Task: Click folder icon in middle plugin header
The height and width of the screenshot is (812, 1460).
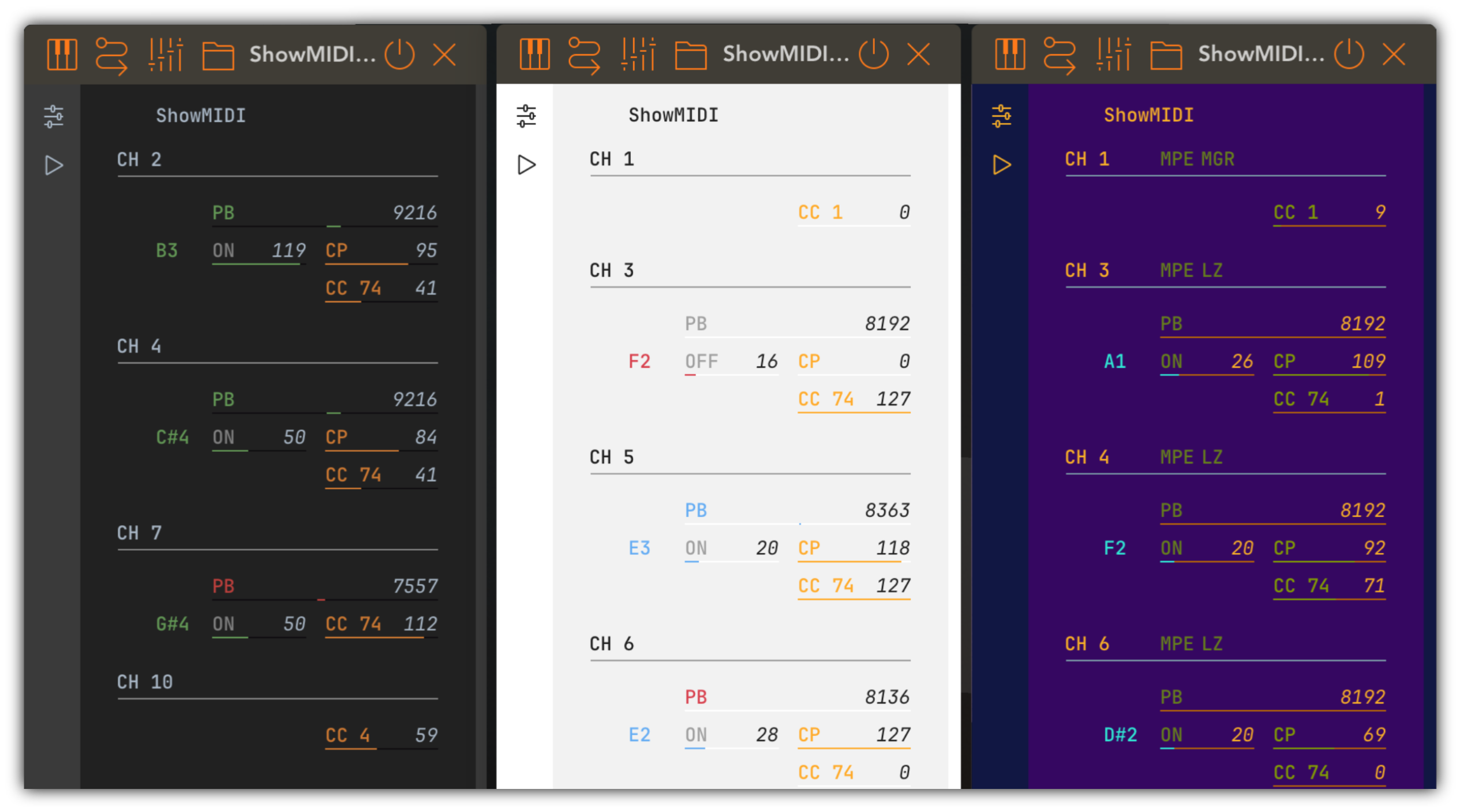Action: point(690,56)
